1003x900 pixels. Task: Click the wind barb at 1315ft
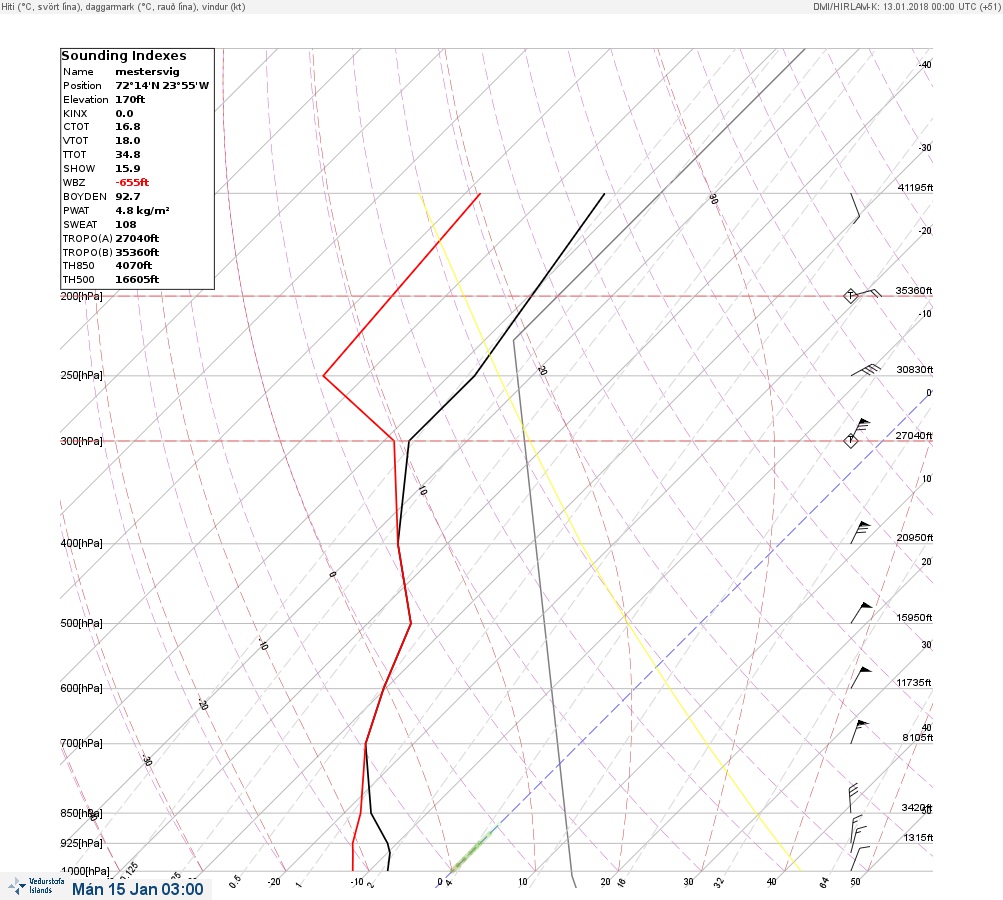858,829
